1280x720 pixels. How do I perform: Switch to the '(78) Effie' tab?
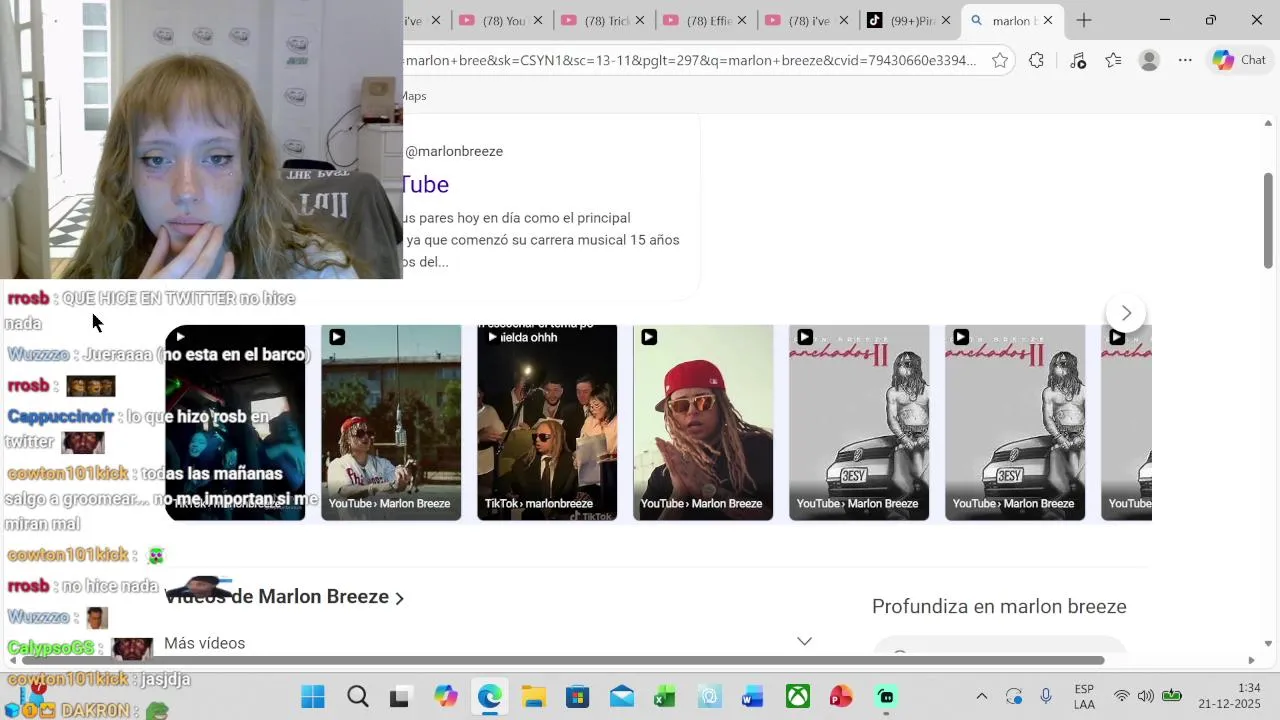697,20
